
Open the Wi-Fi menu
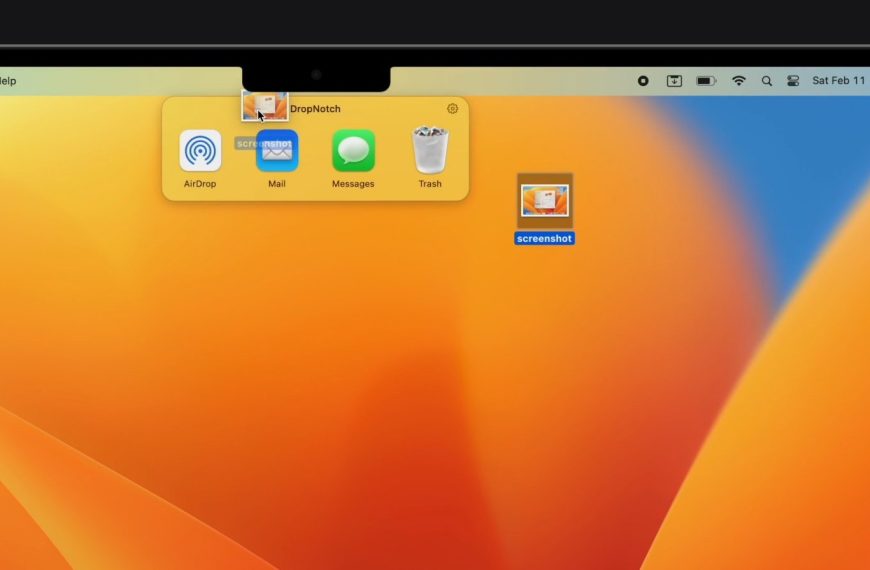click(x=739, y=81)
